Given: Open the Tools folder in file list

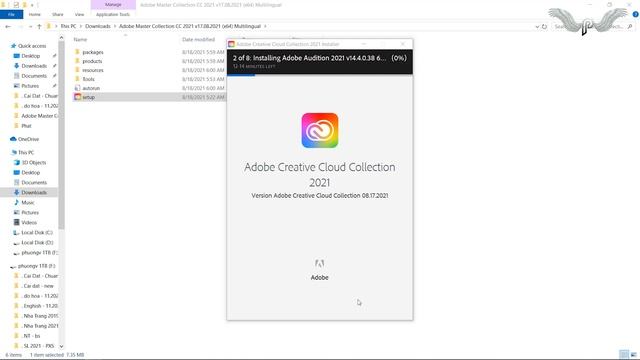Looking at the screenshot, I should 88,79.
